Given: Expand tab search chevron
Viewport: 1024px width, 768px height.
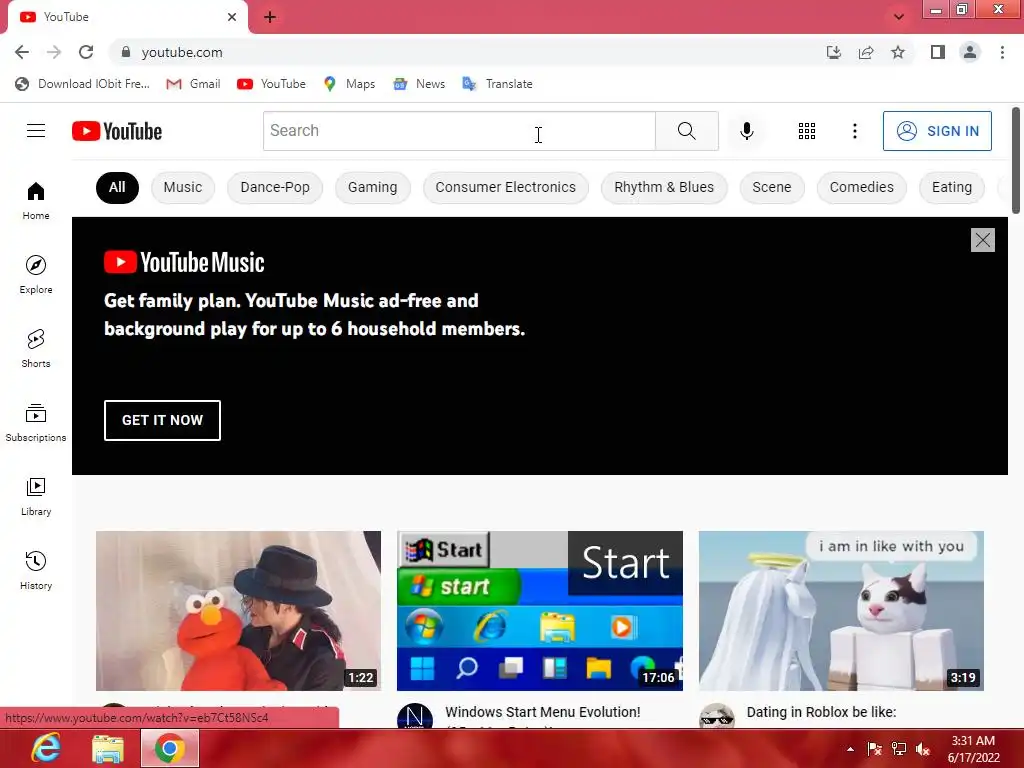Looking at the screenshot, I should pyautogui.click(x=899, y=17).
